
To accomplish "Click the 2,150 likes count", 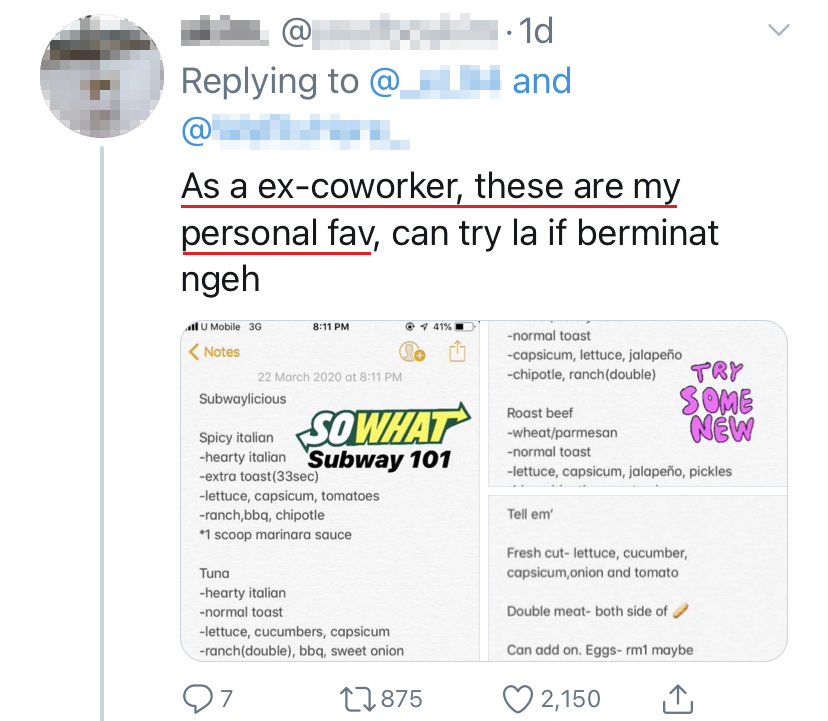I will point(569,698).
